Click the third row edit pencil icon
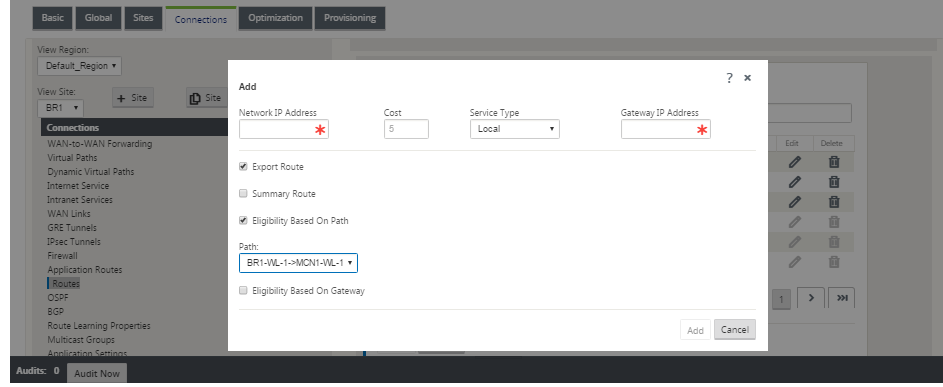Image resolution: width=943 pixels, height=387 pixels. tap(795, 202)
